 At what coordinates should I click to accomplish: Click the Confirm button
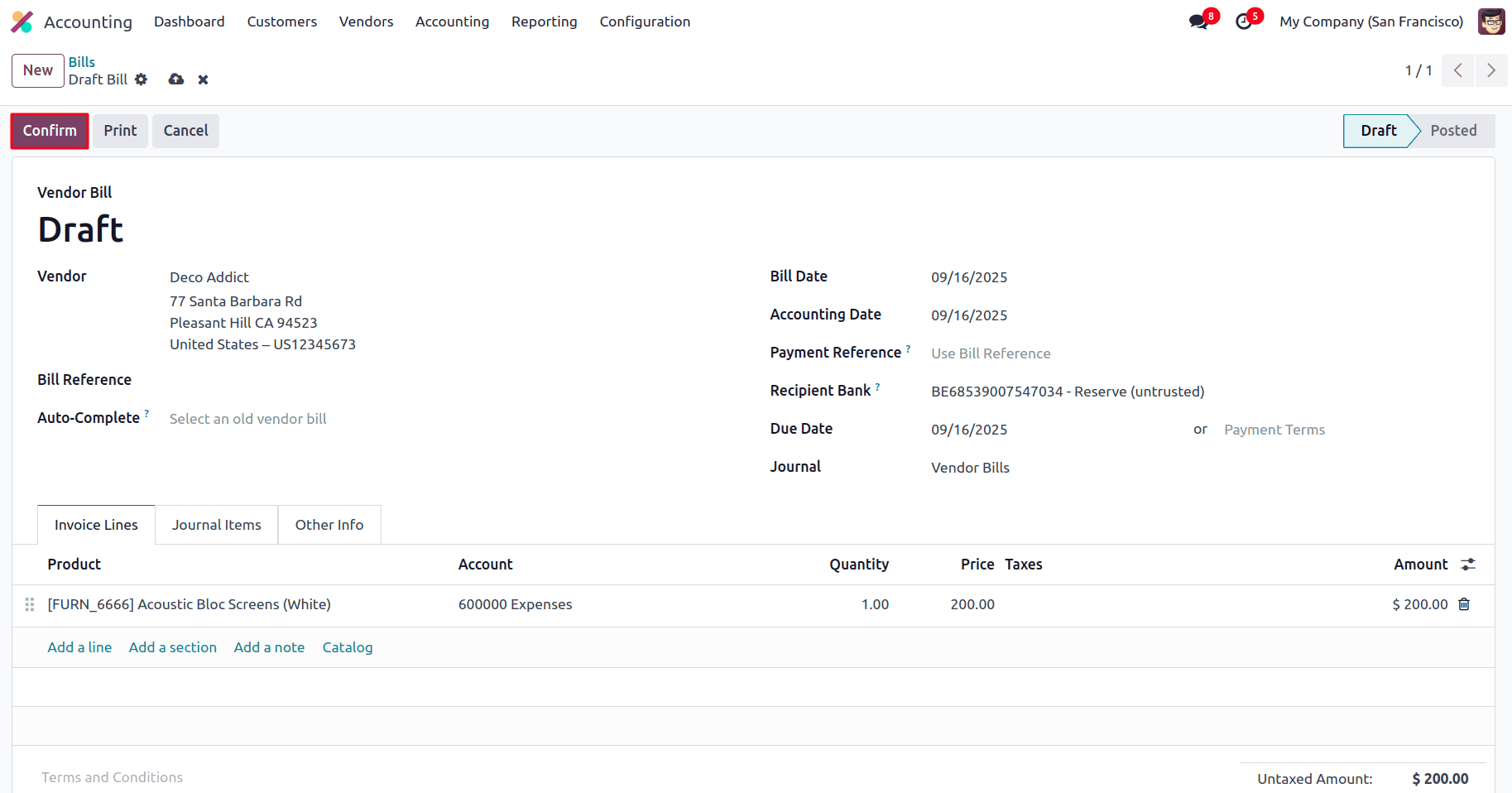tap(49, 130)
